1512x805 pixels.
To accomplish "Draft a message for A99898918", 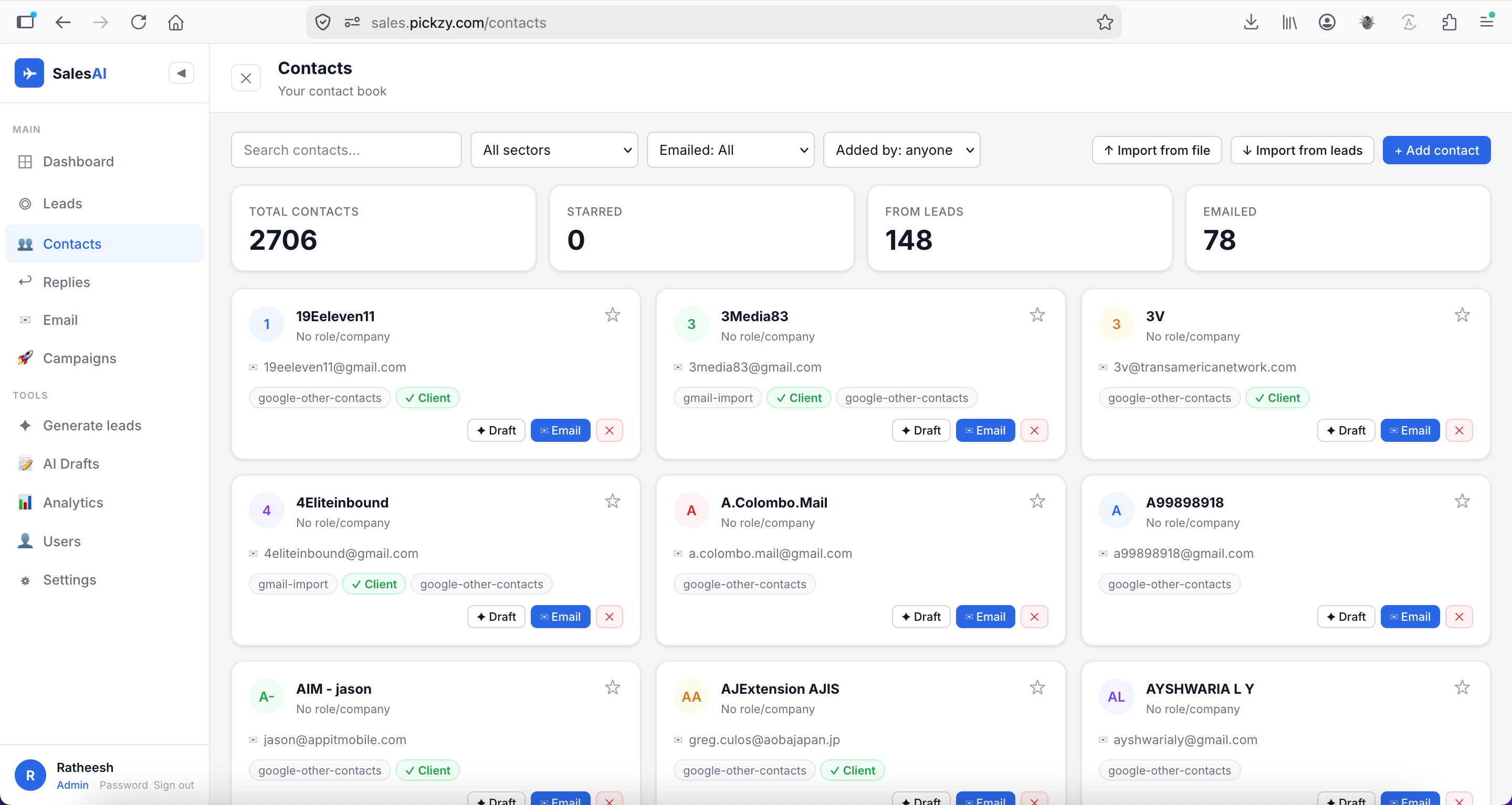I will pyautogui.click(x=1346, y=617).
